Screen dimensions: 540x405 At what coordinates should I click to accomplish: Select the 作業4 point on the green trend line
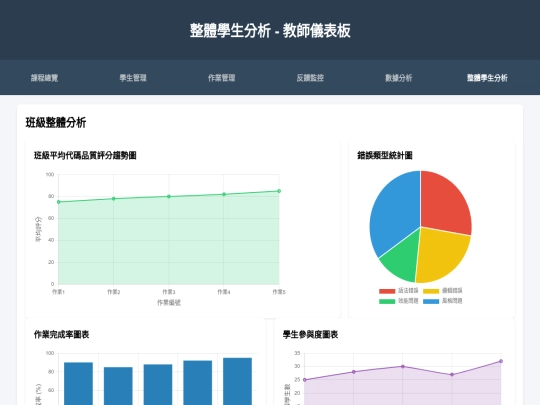[224, 194]
